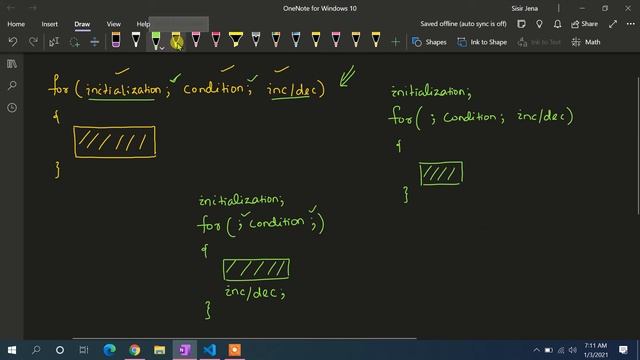Switch to Google Chrome in the taskbar
Viewport: 640px width, 360px height.
(x=134, y=350)
